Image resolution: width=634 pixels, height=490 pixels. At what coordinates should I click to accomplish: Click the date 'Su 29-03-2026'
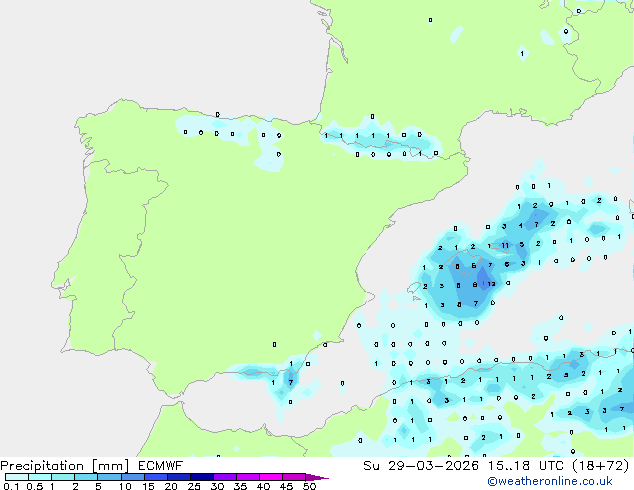pos(421,466)
